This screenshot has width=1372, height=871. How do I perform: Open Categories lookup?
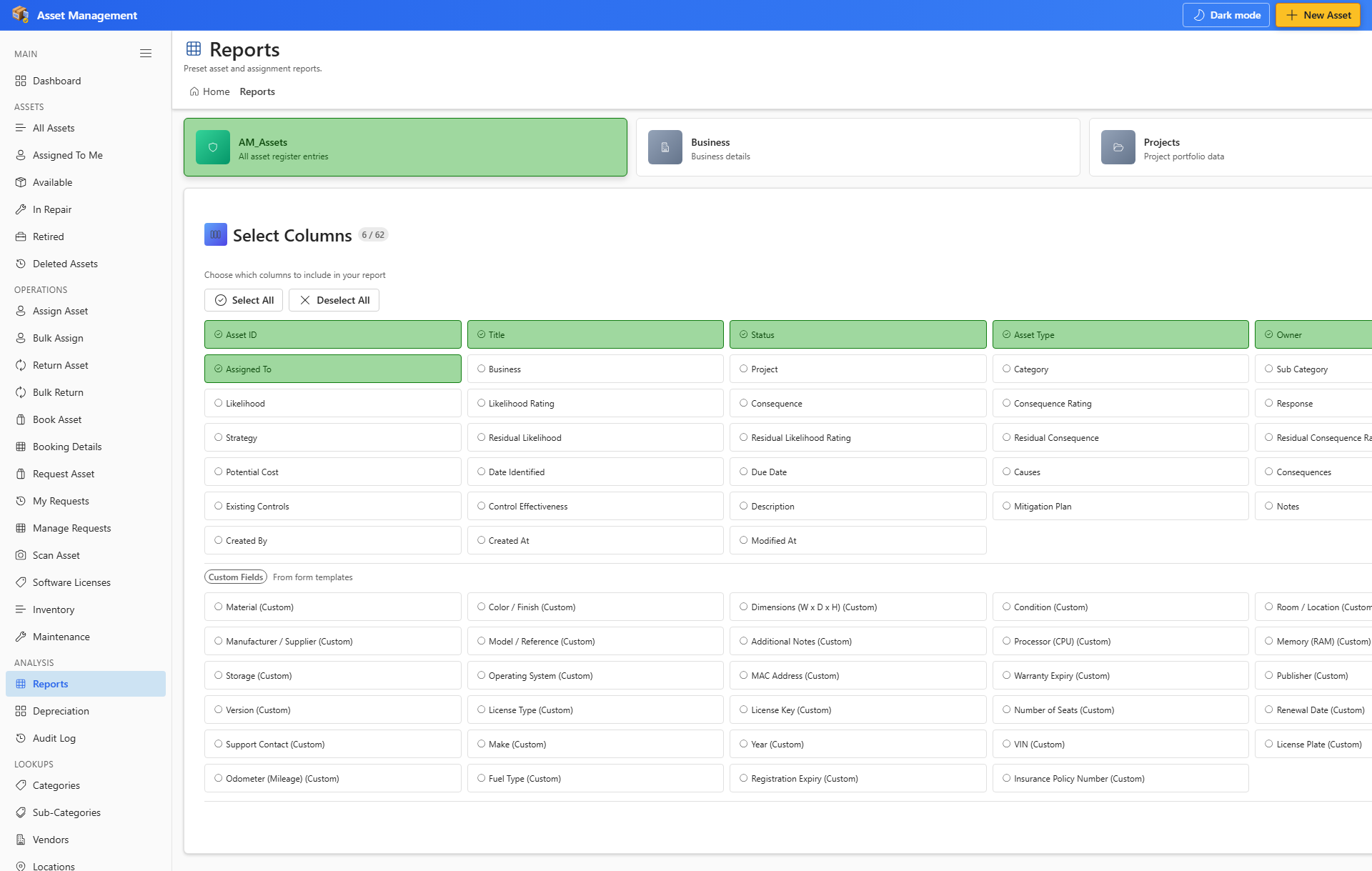[x=86, y=785]
